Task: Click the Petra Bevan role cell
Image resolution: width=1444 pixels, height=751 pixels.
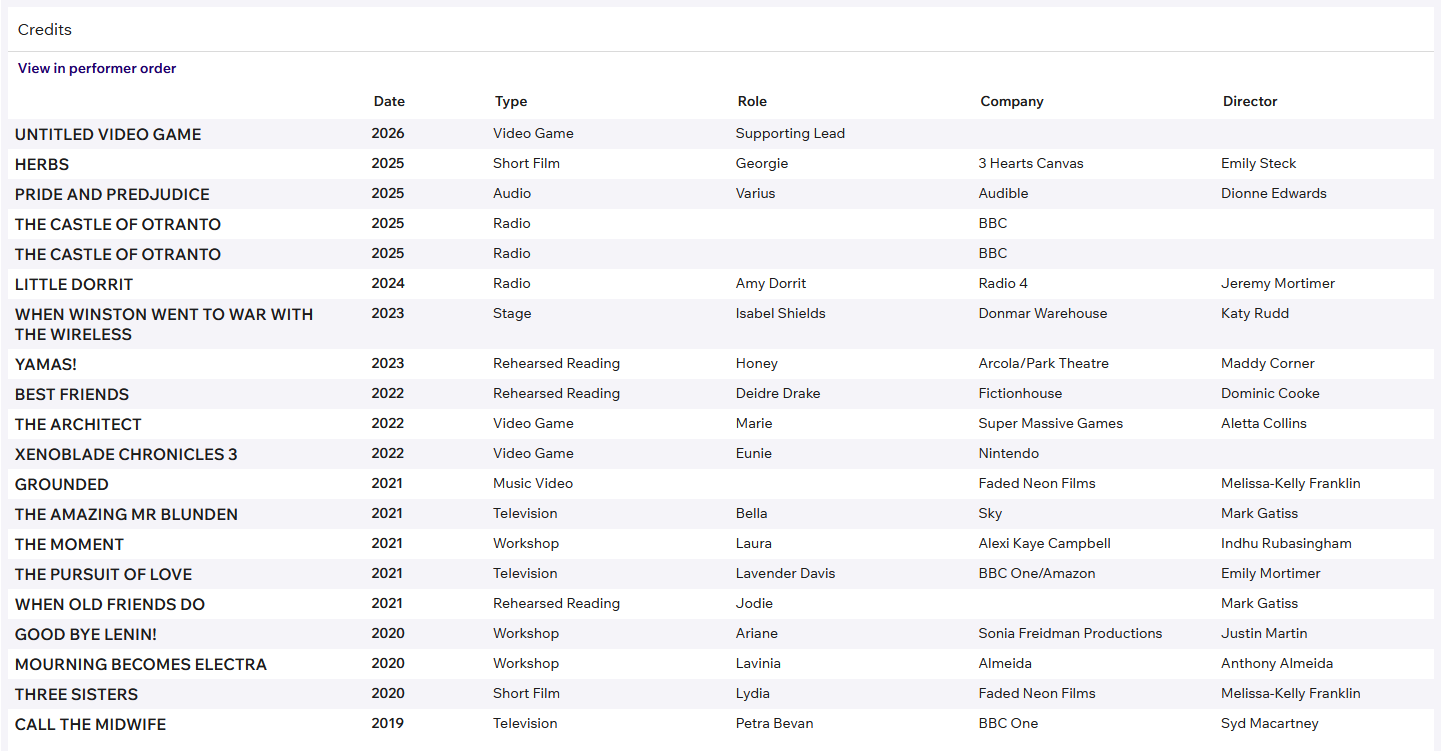Action: (775, 723)
